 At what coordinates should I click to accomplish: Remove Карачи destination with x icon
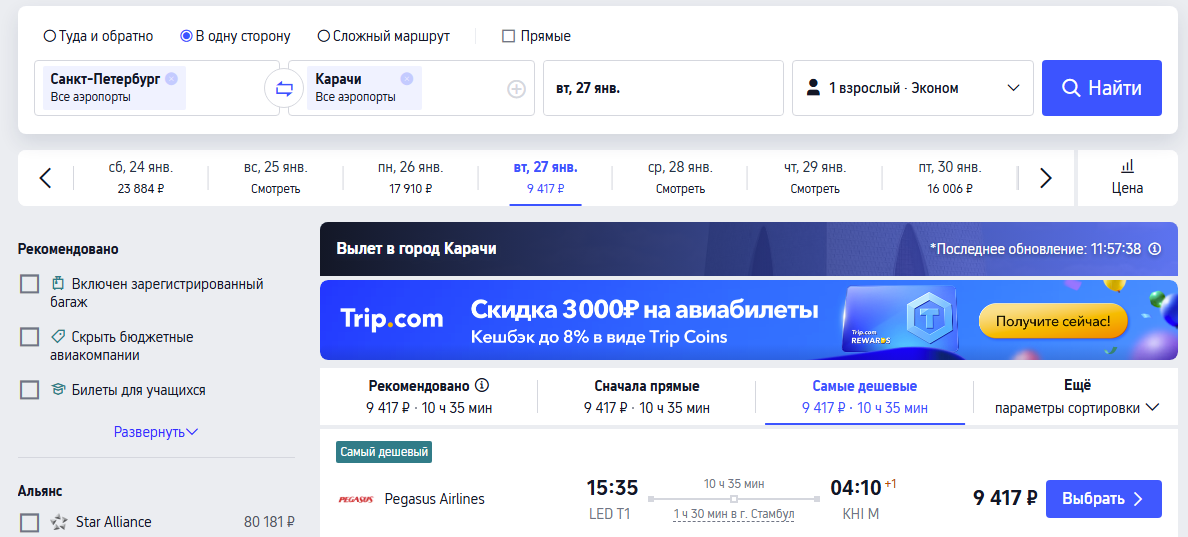(406, 79)
